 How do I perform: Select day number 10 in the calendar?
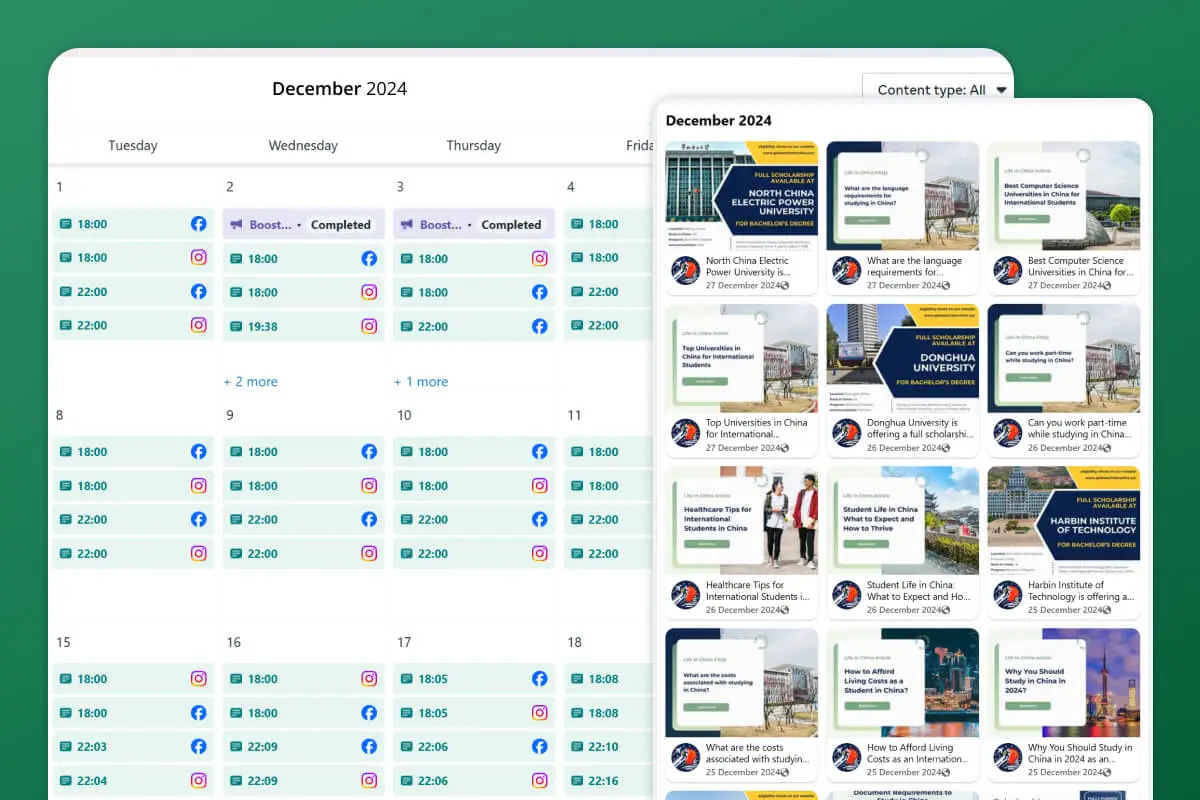tap(404, 415)
